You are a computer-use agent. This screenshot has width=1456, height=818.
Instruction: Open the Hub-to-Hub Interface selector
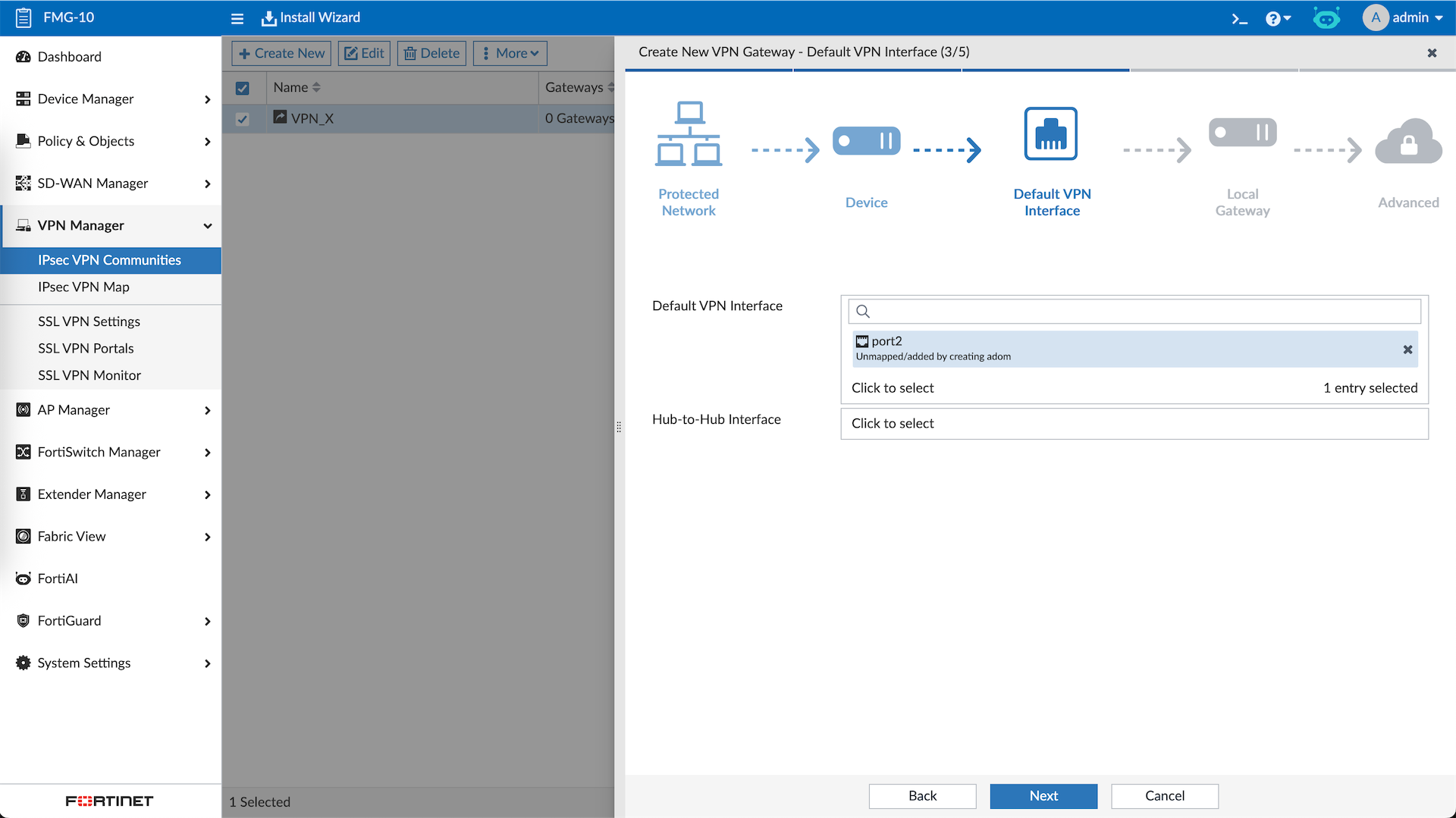(1134, 424)
